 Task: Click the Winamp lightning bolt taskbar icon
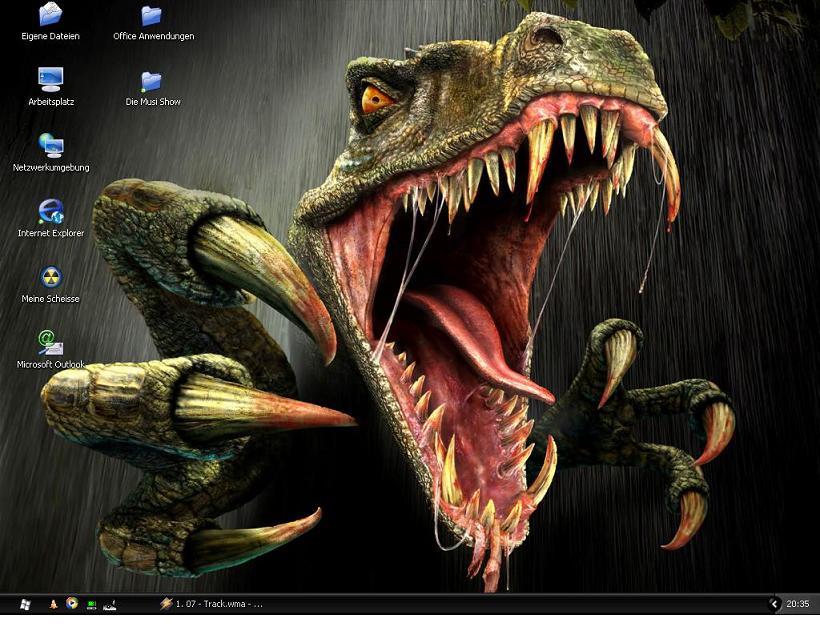[x=166, y=604]
